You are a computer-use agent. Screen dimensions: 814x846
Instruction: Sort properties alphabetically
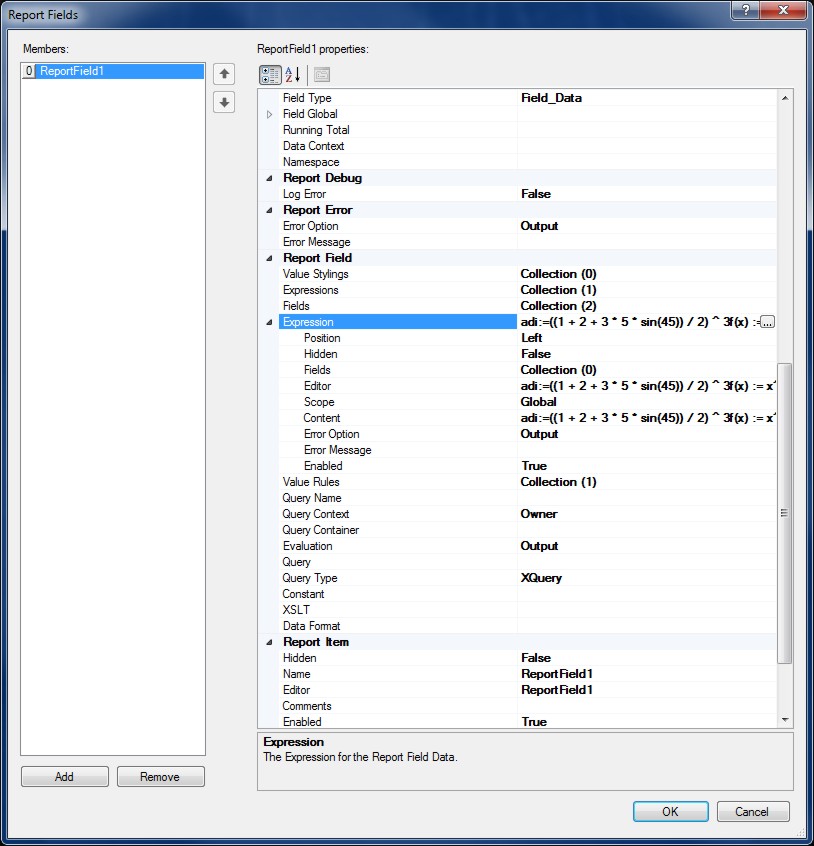(293, 75)
